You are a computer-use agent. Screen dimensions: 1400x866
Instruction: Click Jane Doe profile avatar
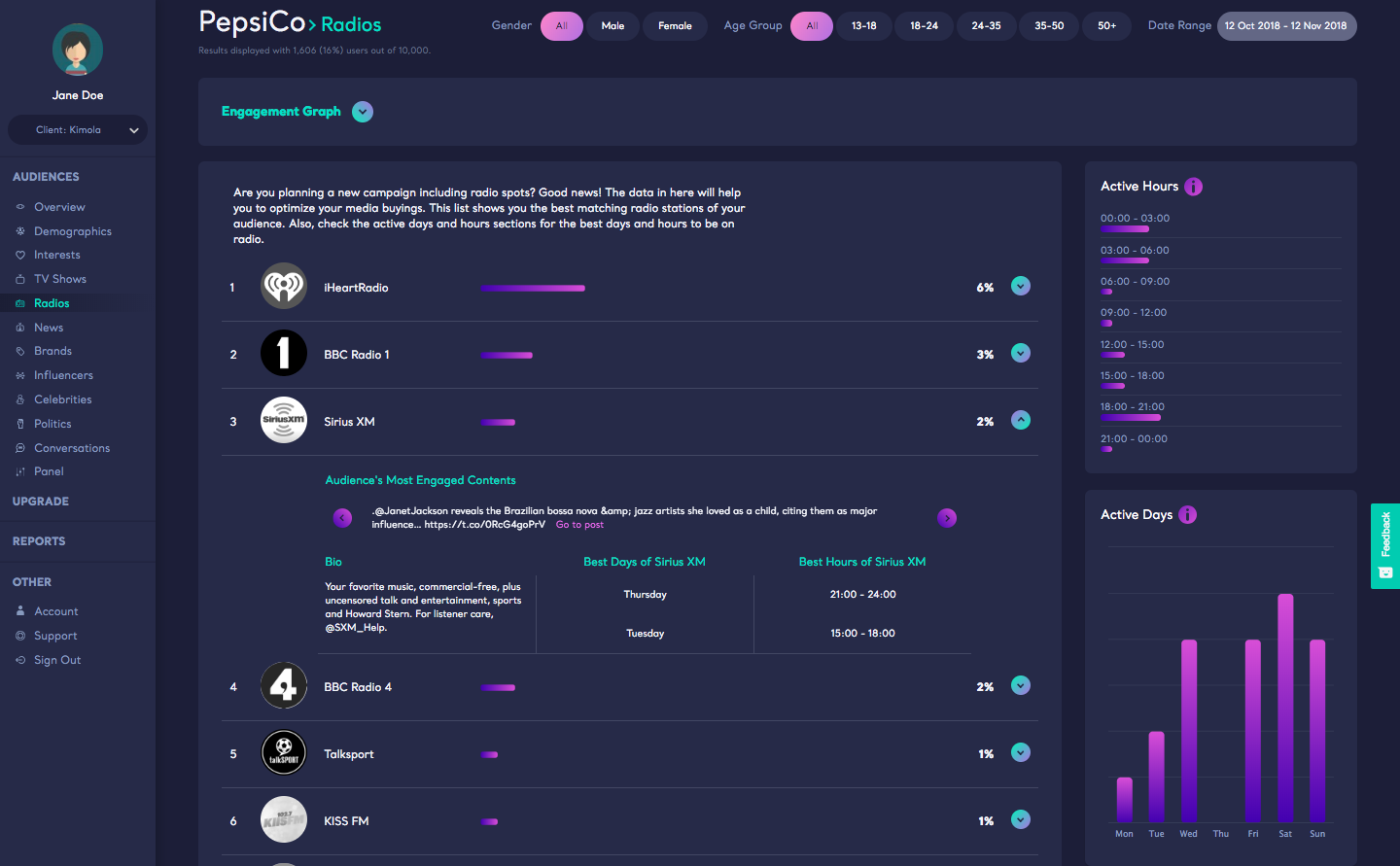[78, 50]
